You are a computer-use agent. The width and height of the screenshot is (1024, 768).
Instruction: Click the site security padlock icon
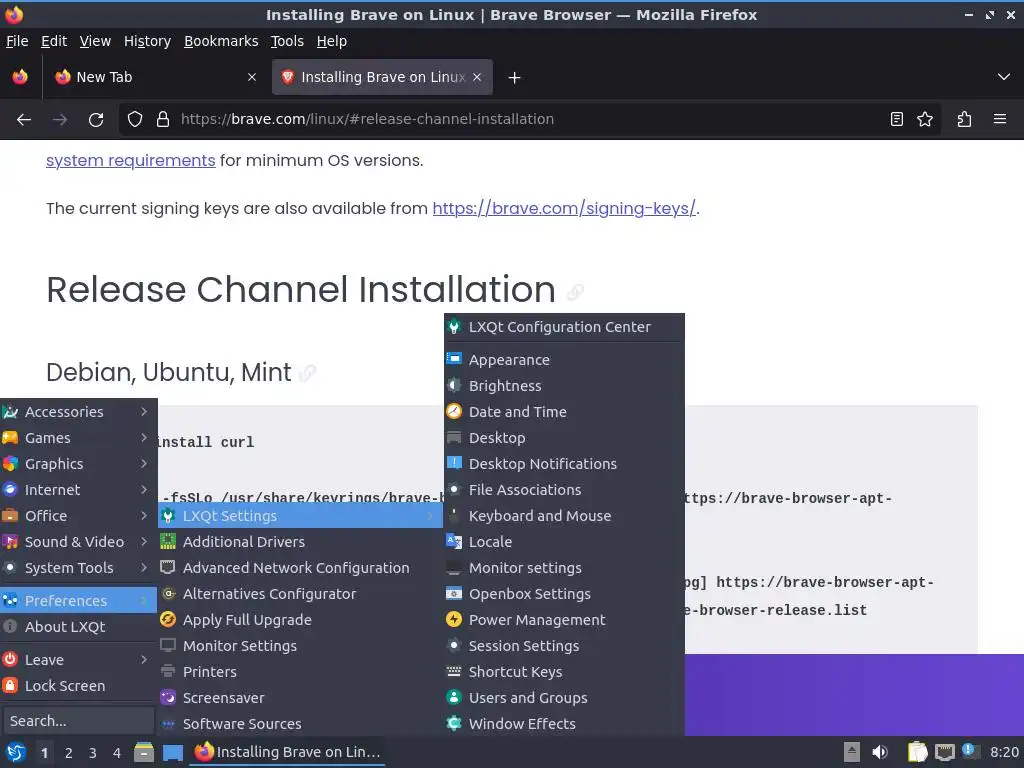pyautogui.click(x=163, y=120)
